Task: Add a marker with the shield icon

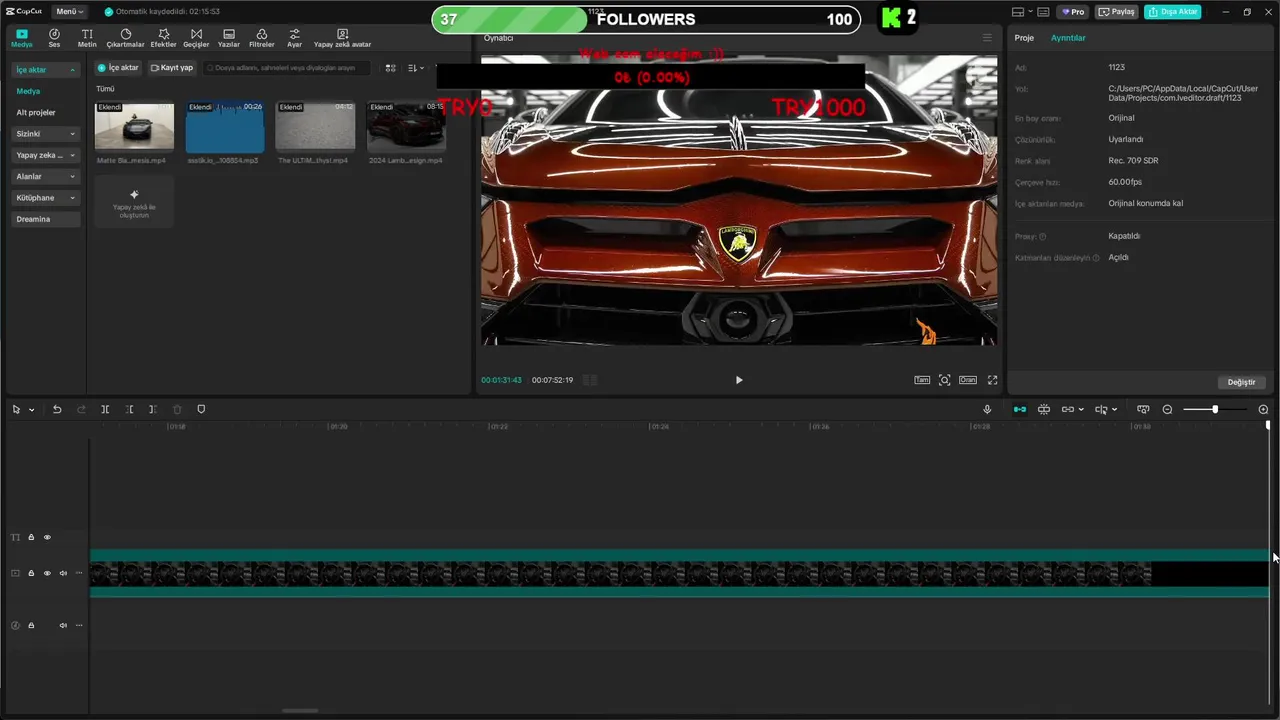Action: click(x=201, y=409)
